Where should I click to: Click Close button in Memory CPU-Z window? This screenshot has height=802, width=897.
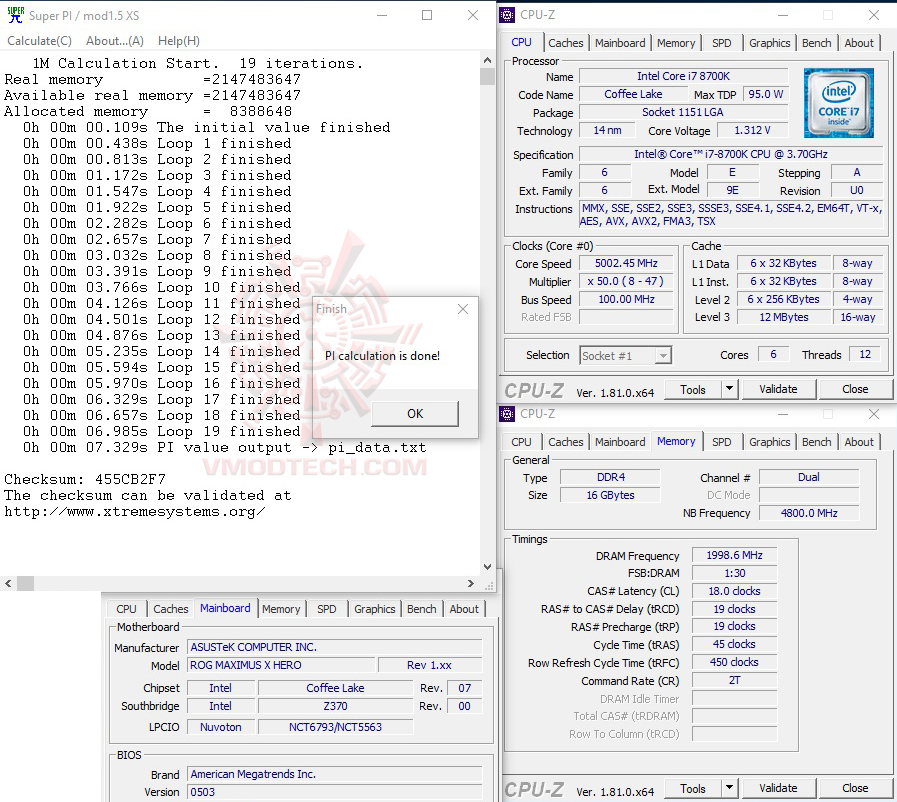pos(855,789)
